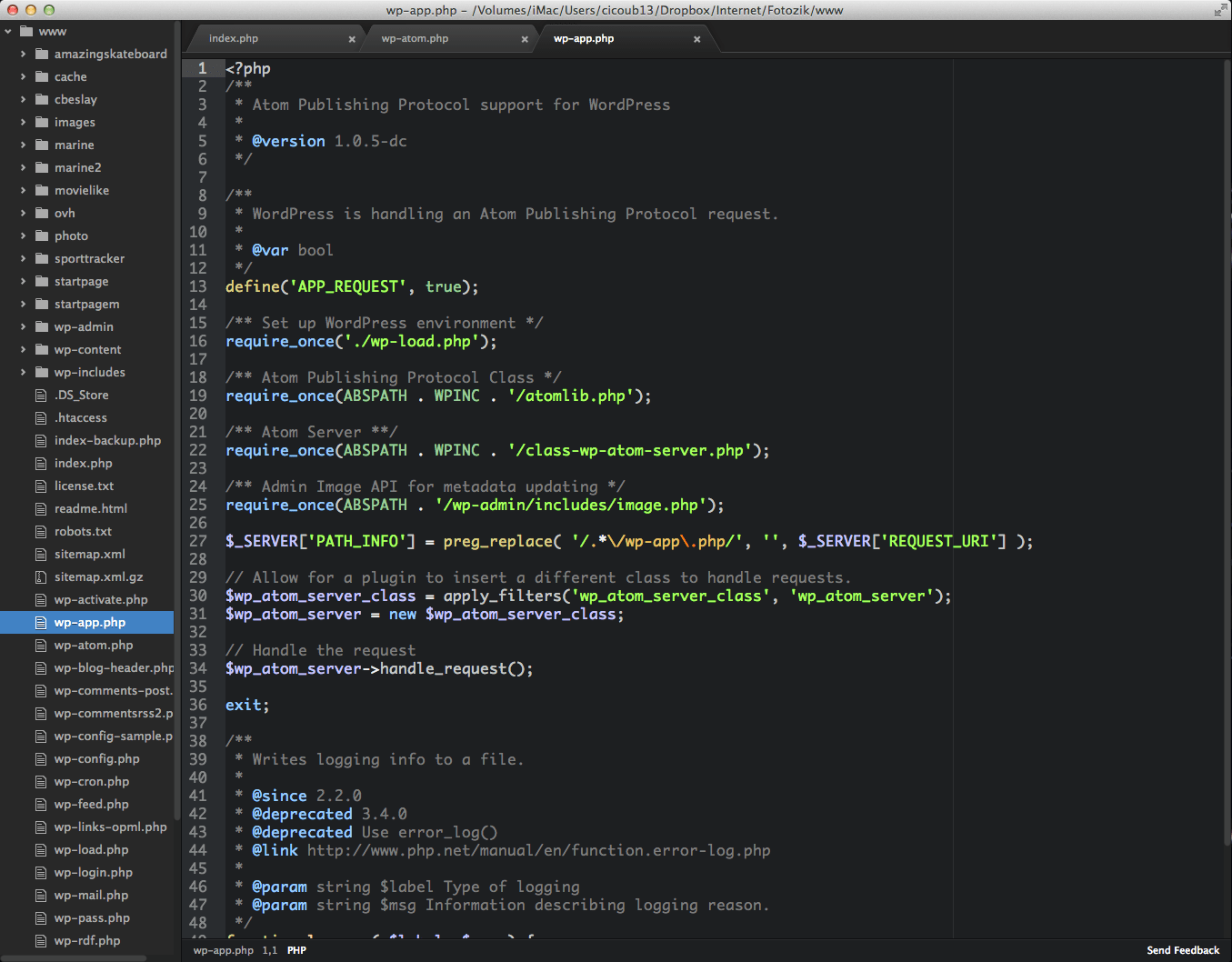Click the wp-app.php filename in status bar

pyautogui.click(x=224, y=950)
